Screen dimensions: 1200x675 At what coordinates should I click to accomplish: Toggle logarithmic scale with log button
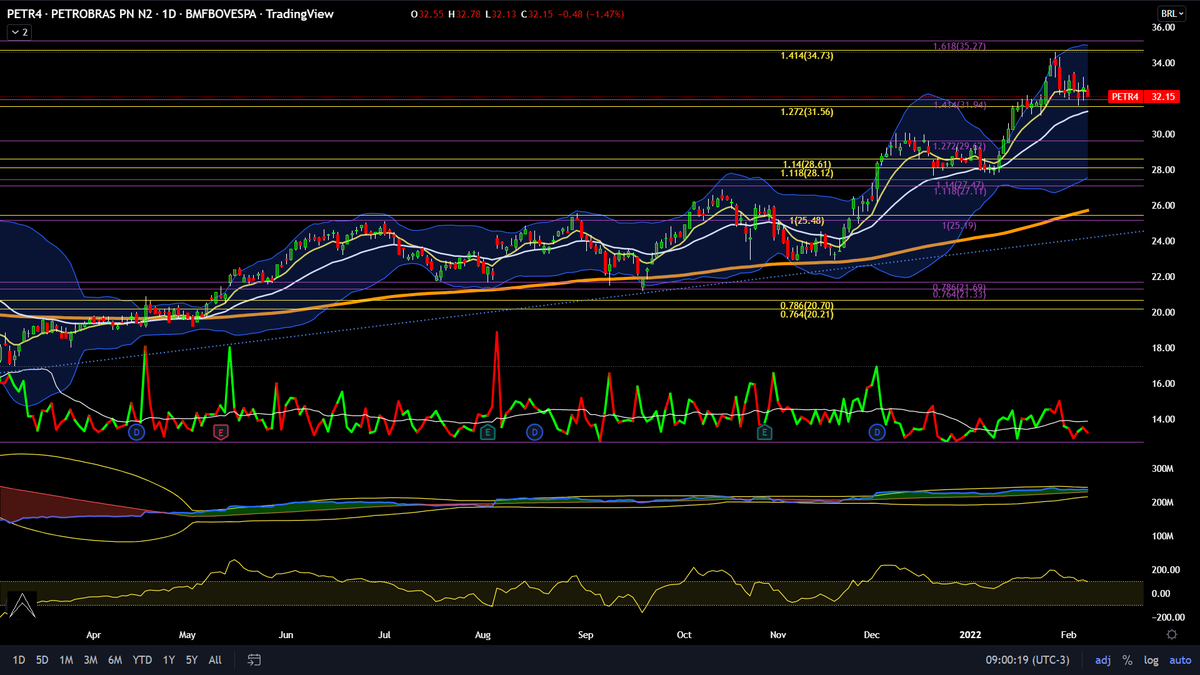[x=1151, y=660]
